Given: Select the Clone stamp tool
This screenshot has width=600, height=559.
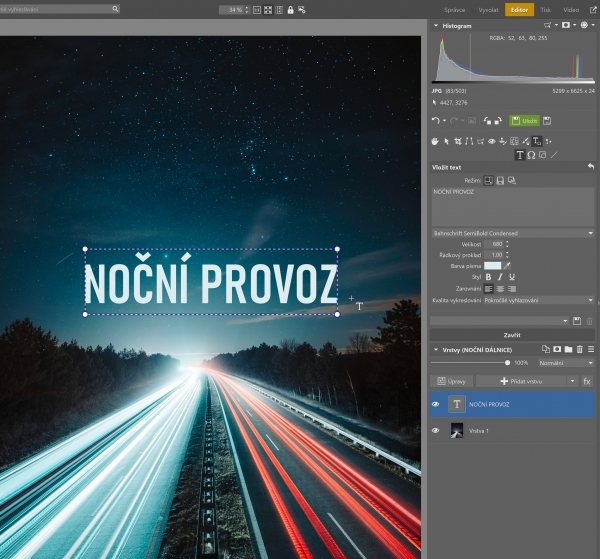Looking at the screenshot, I should [x=503, y=142].
